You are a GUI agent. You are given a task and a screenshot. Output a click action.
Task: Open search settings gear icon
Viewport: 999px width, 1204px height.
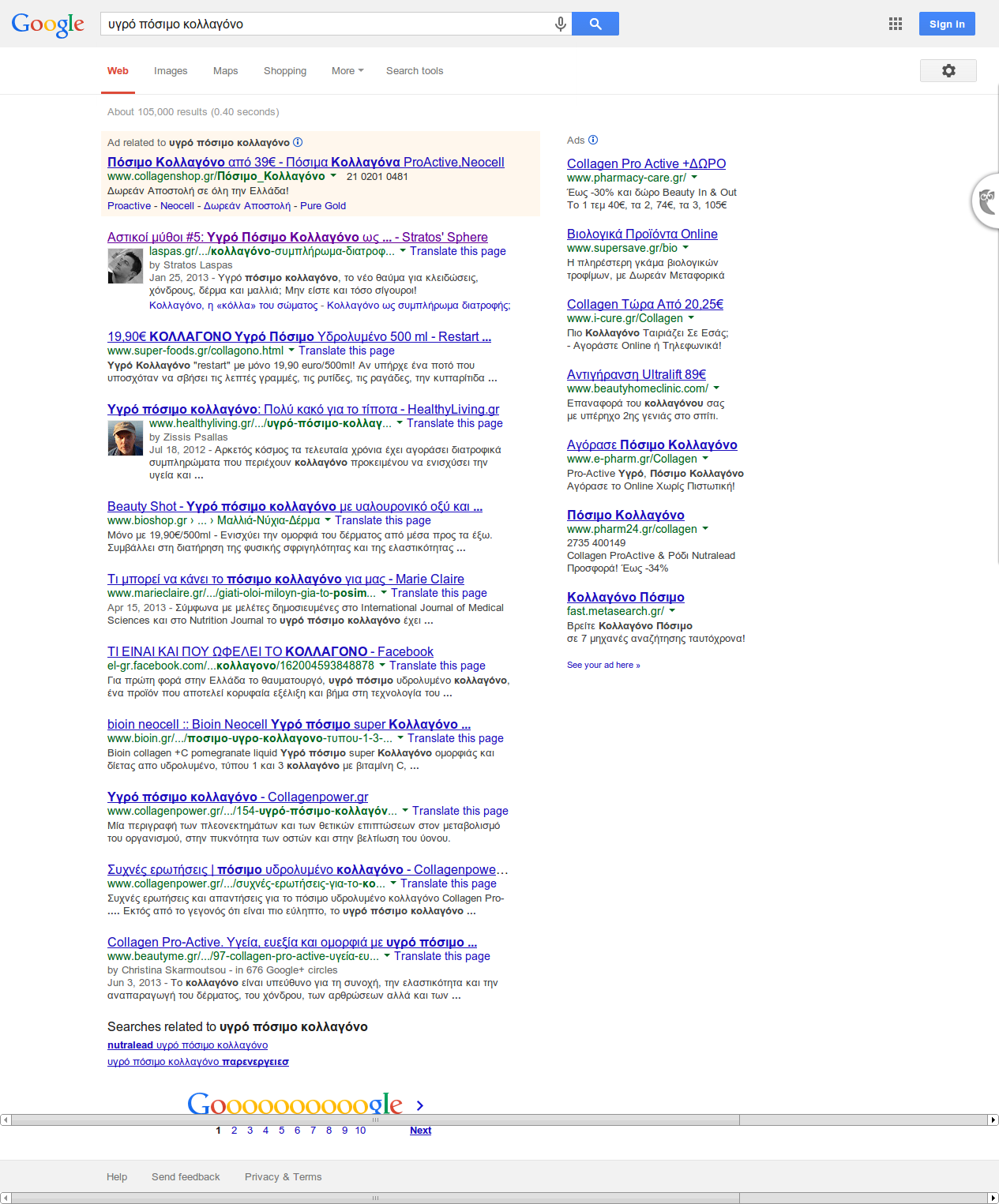click(948, 70)
